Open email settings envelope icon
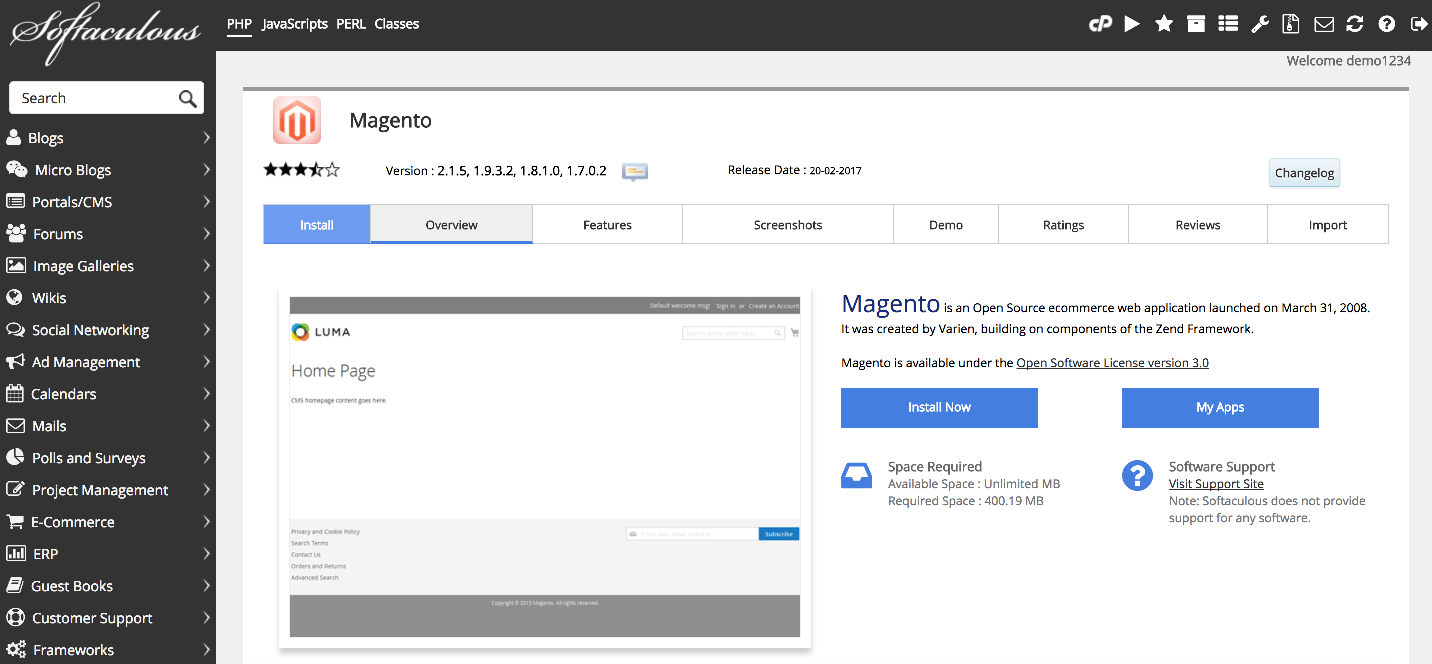The height and width of the screenshot is (664, 1432). pyautogui.click(x=1324, y=24)
